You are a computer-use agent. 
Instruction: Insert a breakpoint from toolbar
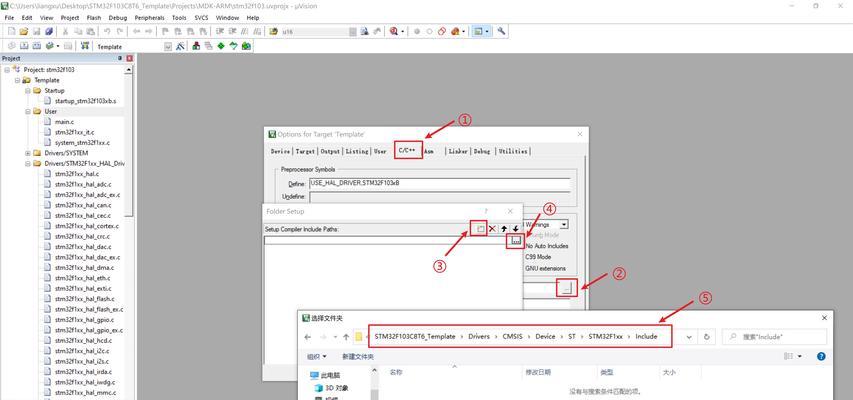click(x=417, y=31)
